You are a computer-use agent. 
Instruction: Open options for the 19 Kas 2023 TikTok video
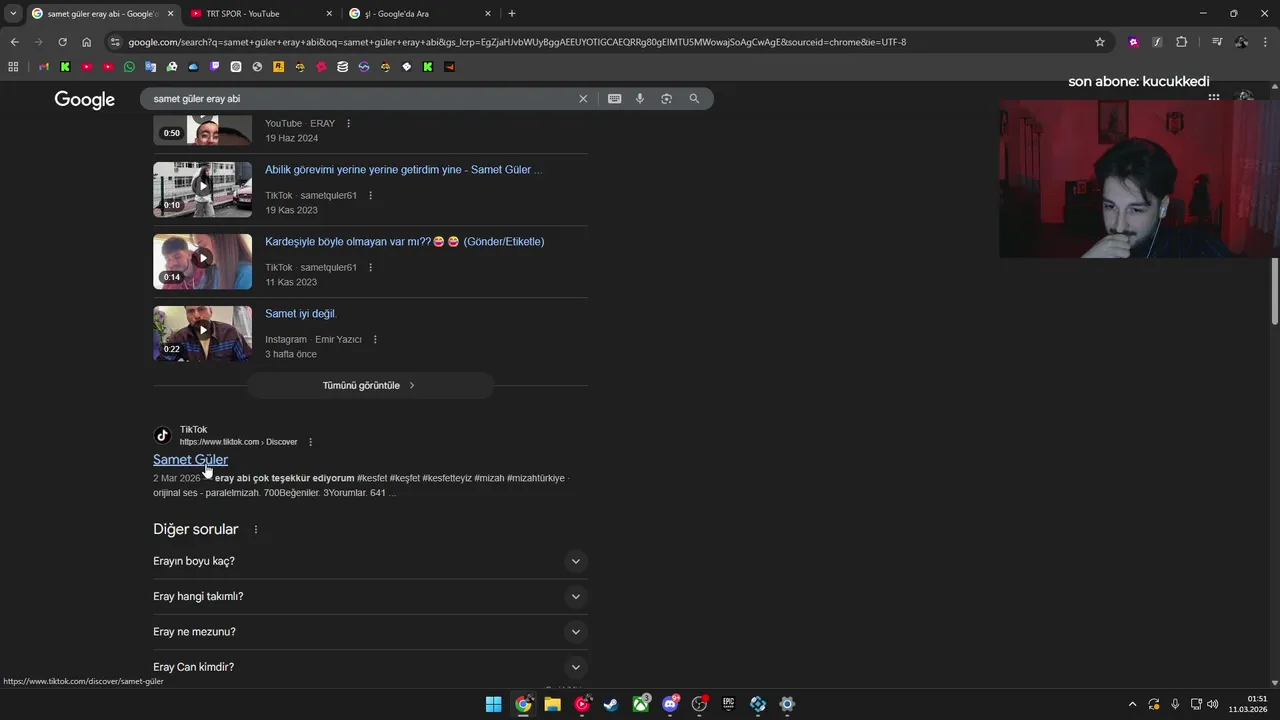(370, 196)
